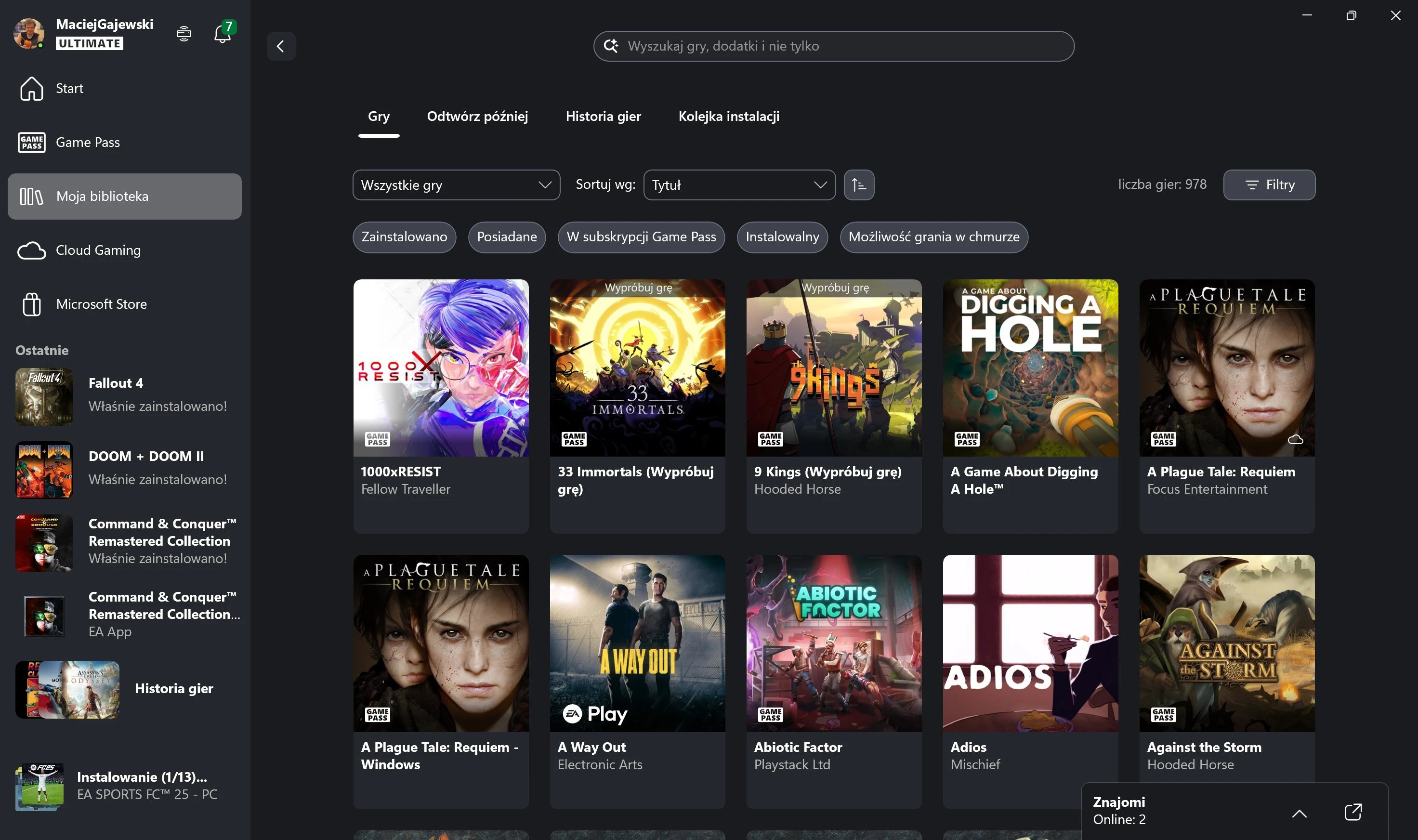Go back using the back arrow
This screenshot has width=1418, height=840.
click(281, 46)
